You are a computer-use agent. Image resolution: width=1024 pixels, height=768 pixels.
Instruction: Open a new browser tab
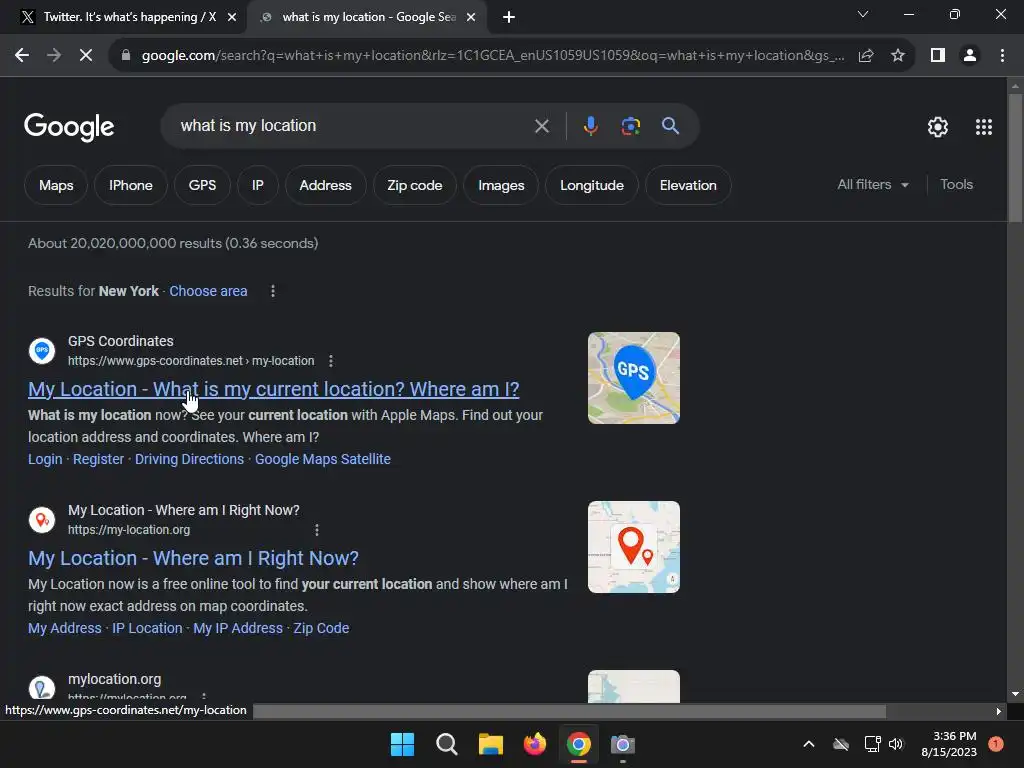[509, 18]
